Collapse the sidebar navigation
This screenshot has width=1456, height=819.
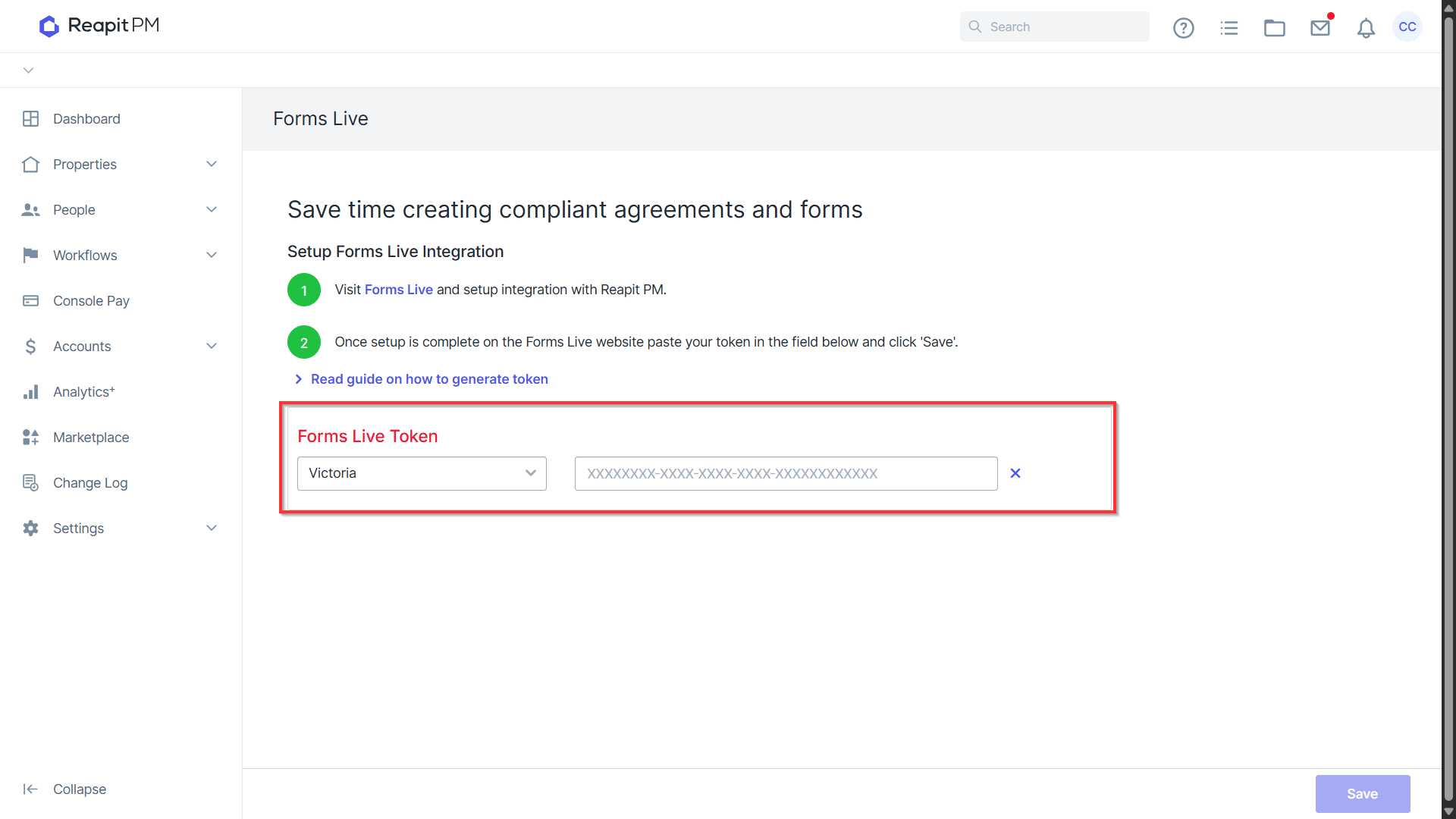coord(64,789)
